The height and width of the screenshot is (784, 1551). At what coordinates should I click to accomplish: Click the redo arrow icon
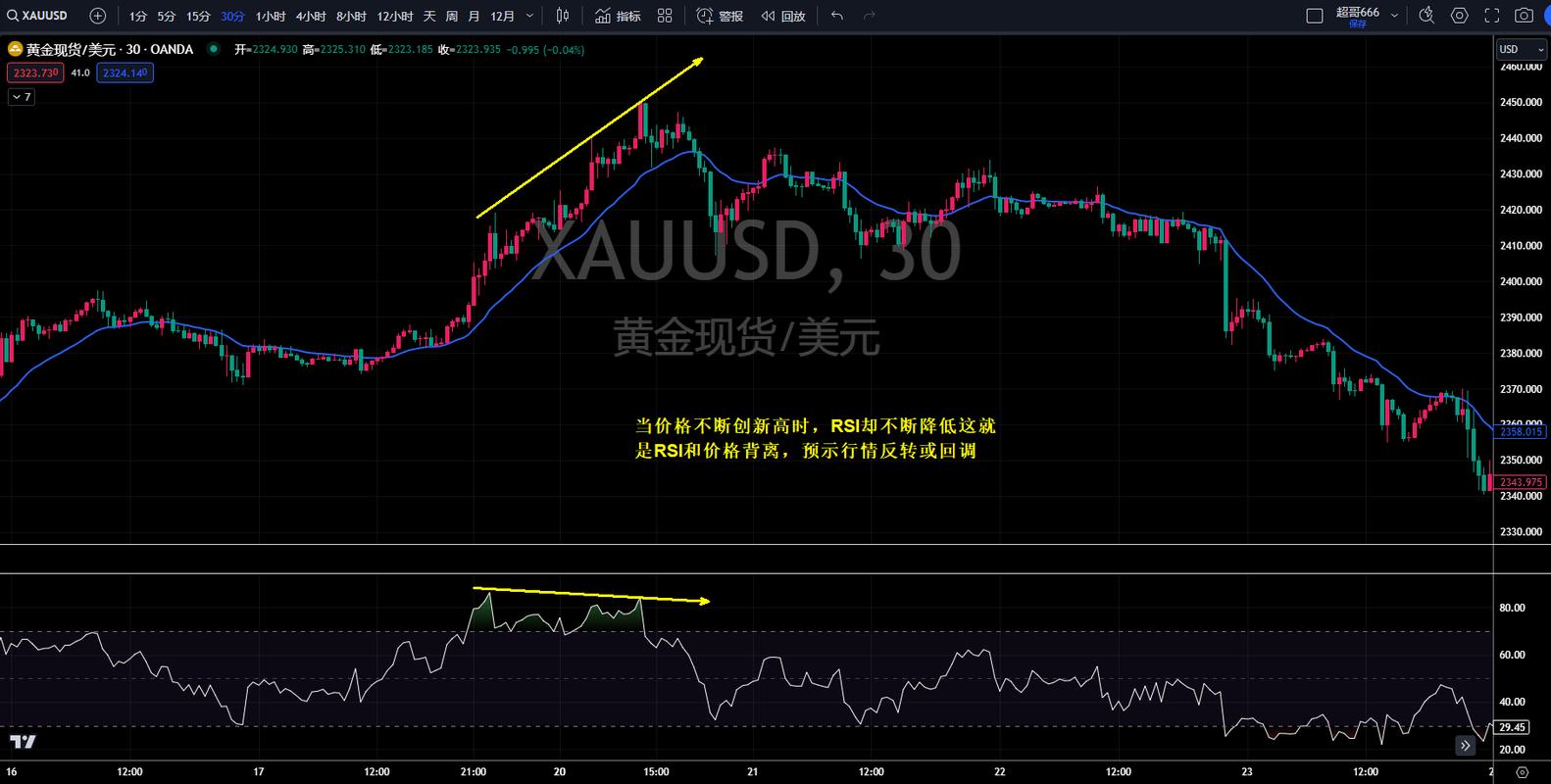[869, 16]
